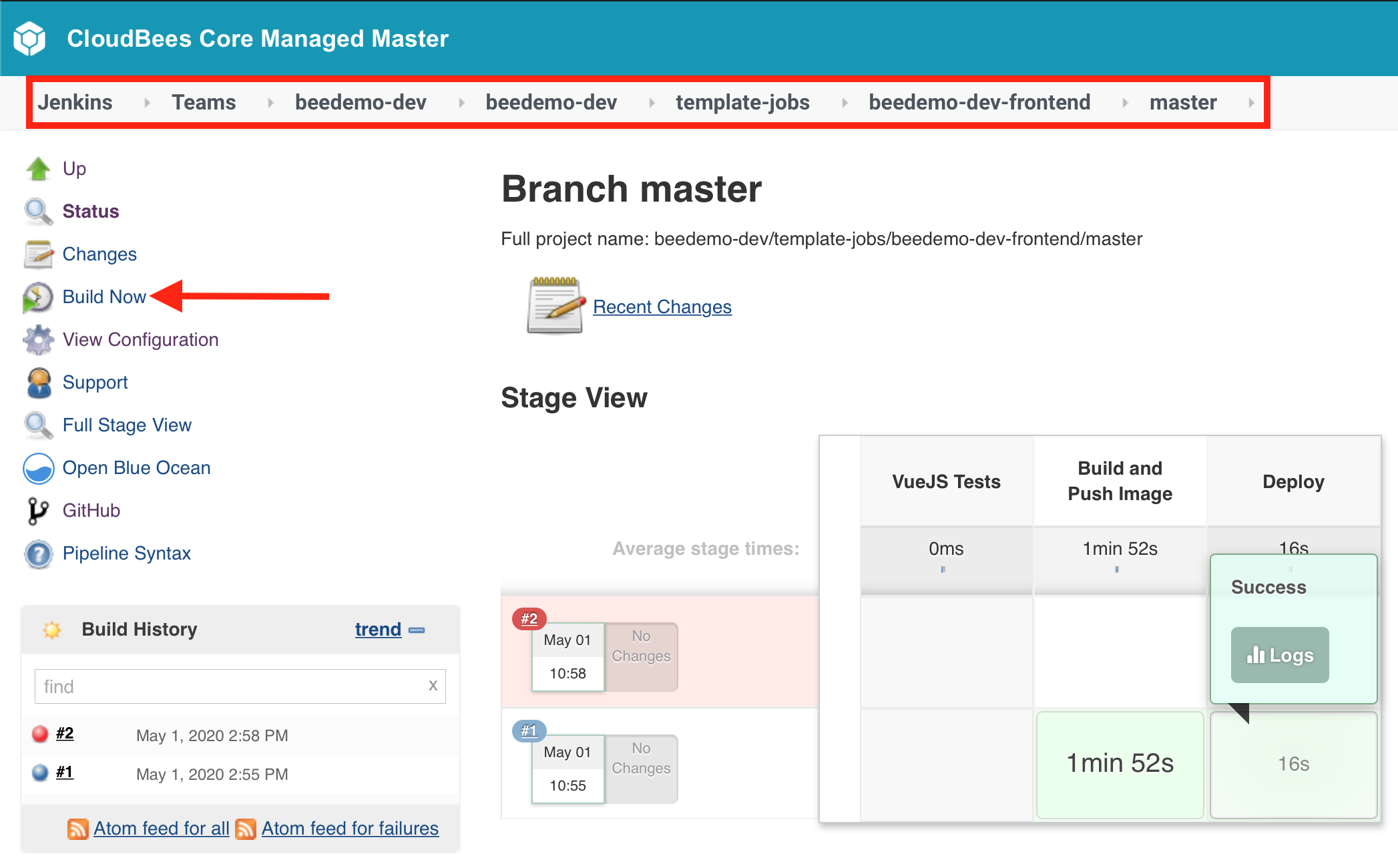Expand the arrow after template-jobs breadcrumb
This screenshot has width=1398, height=868.
coord(845,102)
